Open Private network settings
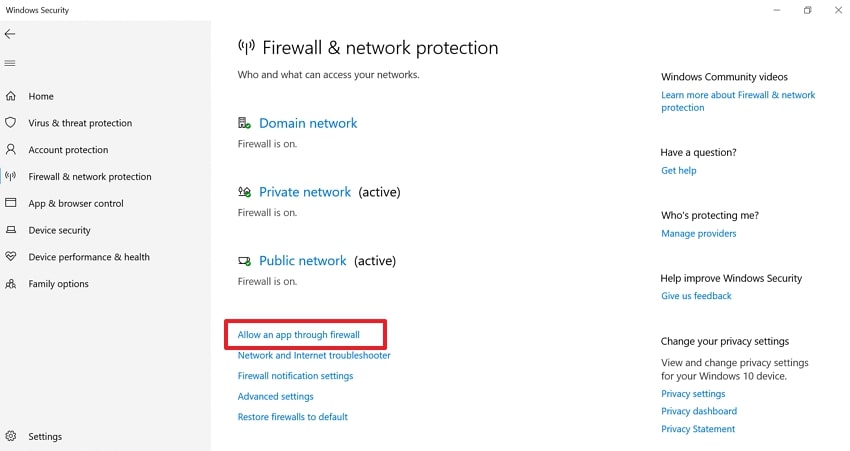The image size is (850, 451). click(x=305, y=192)
